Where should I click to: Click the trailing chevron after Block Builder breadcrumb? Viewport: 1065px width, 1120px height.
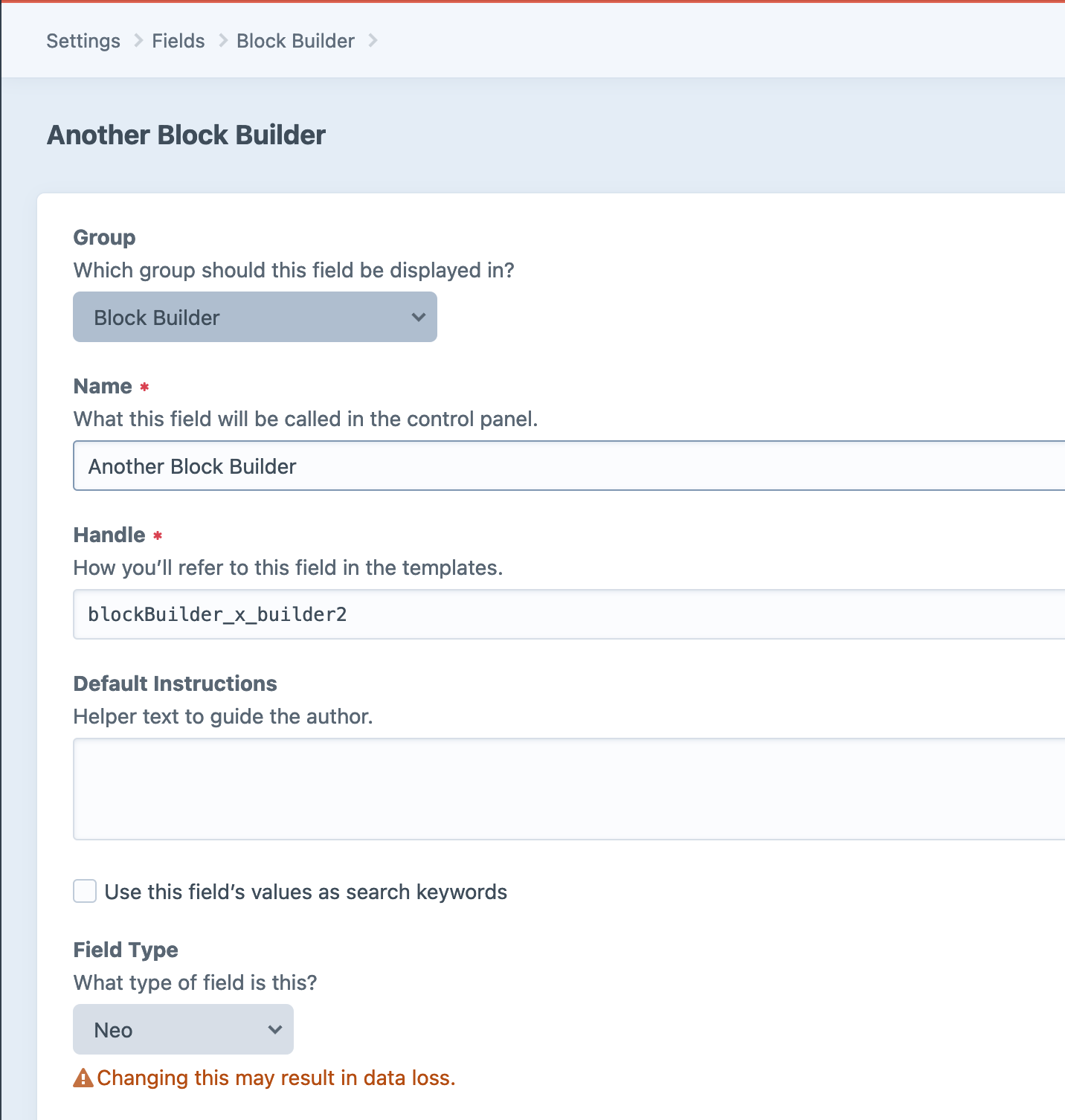(373, 41)
